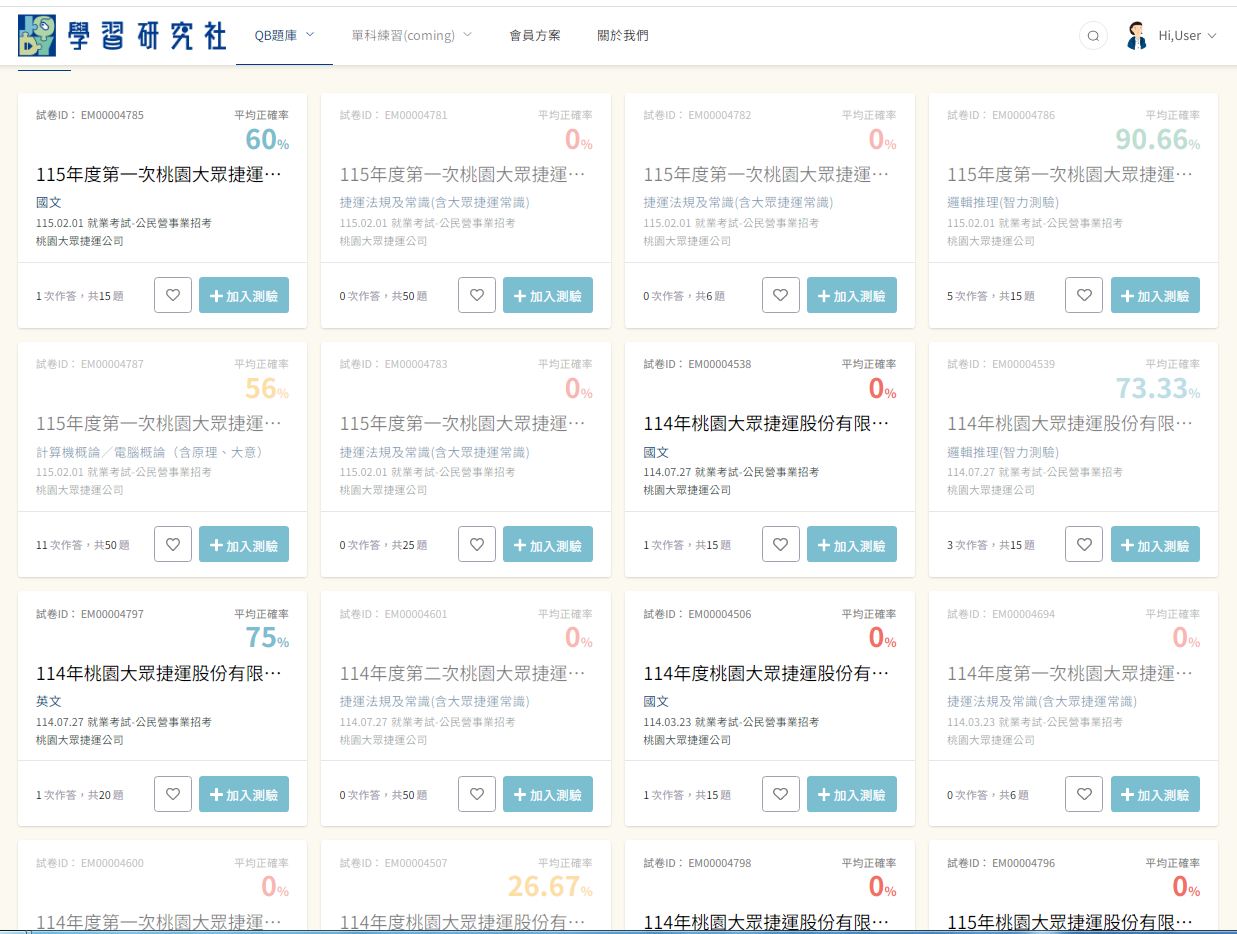Click heart icon on exam EM00004797

(173, 794)
